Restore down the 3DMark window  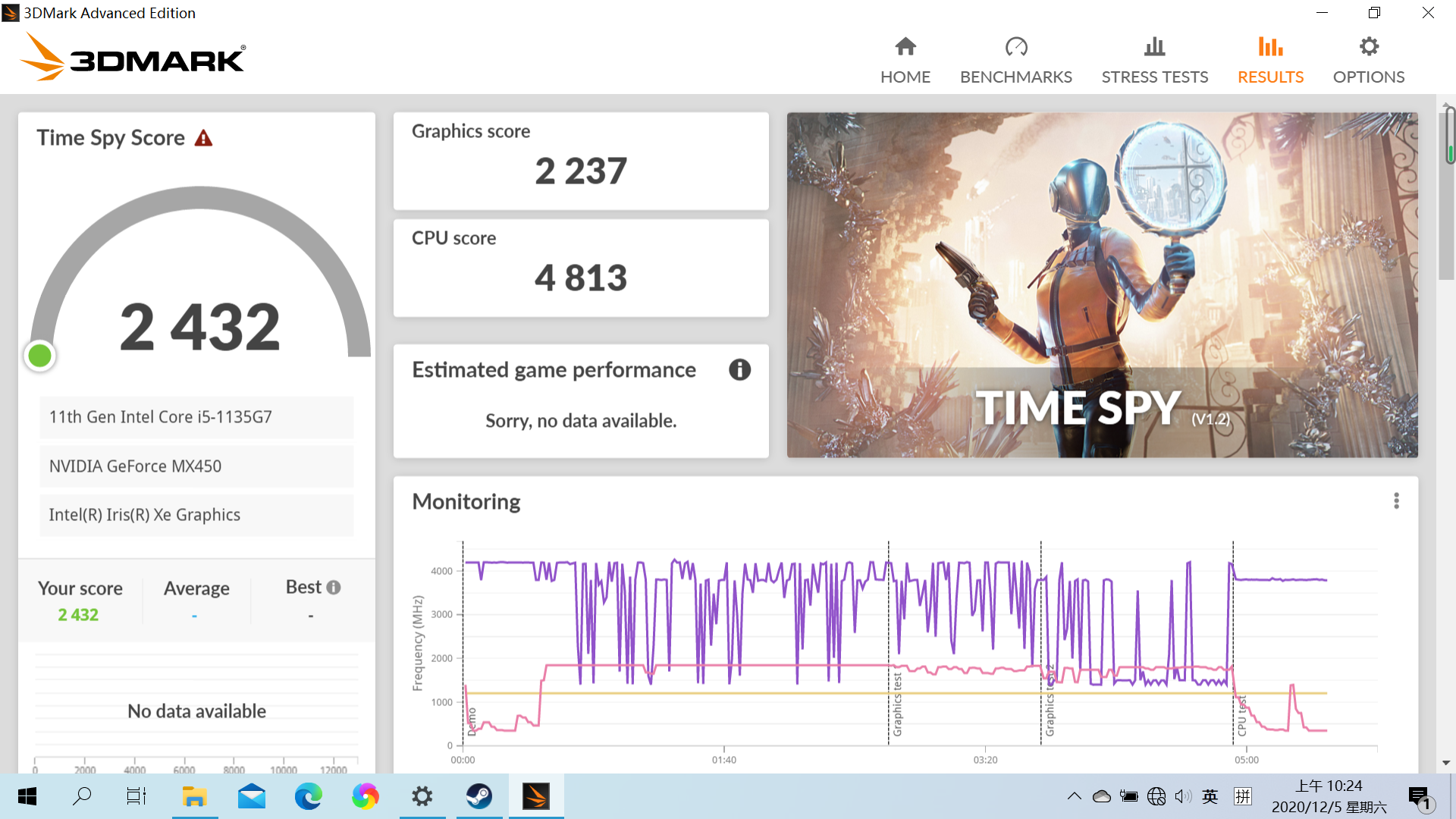(x=1374, y=13)
